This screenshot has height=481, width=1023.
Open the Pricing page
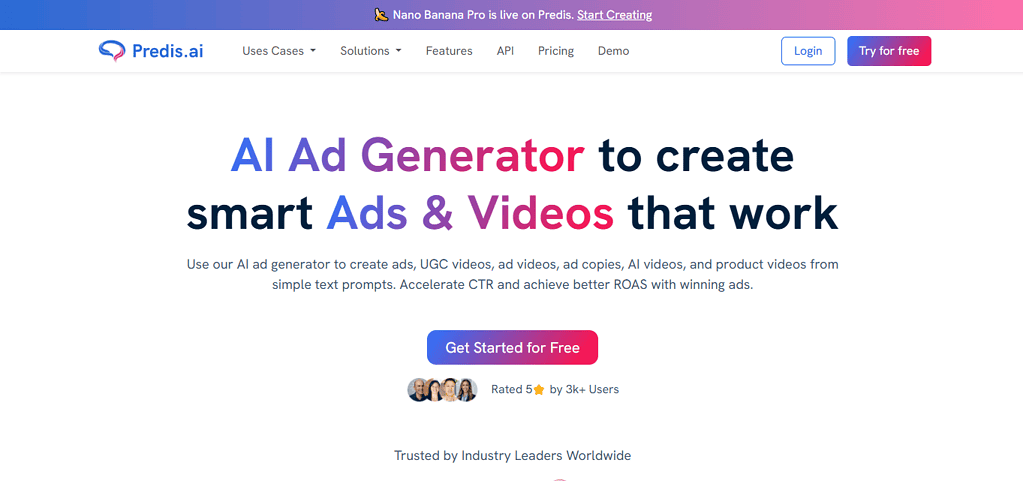click(x=555, y=51)
